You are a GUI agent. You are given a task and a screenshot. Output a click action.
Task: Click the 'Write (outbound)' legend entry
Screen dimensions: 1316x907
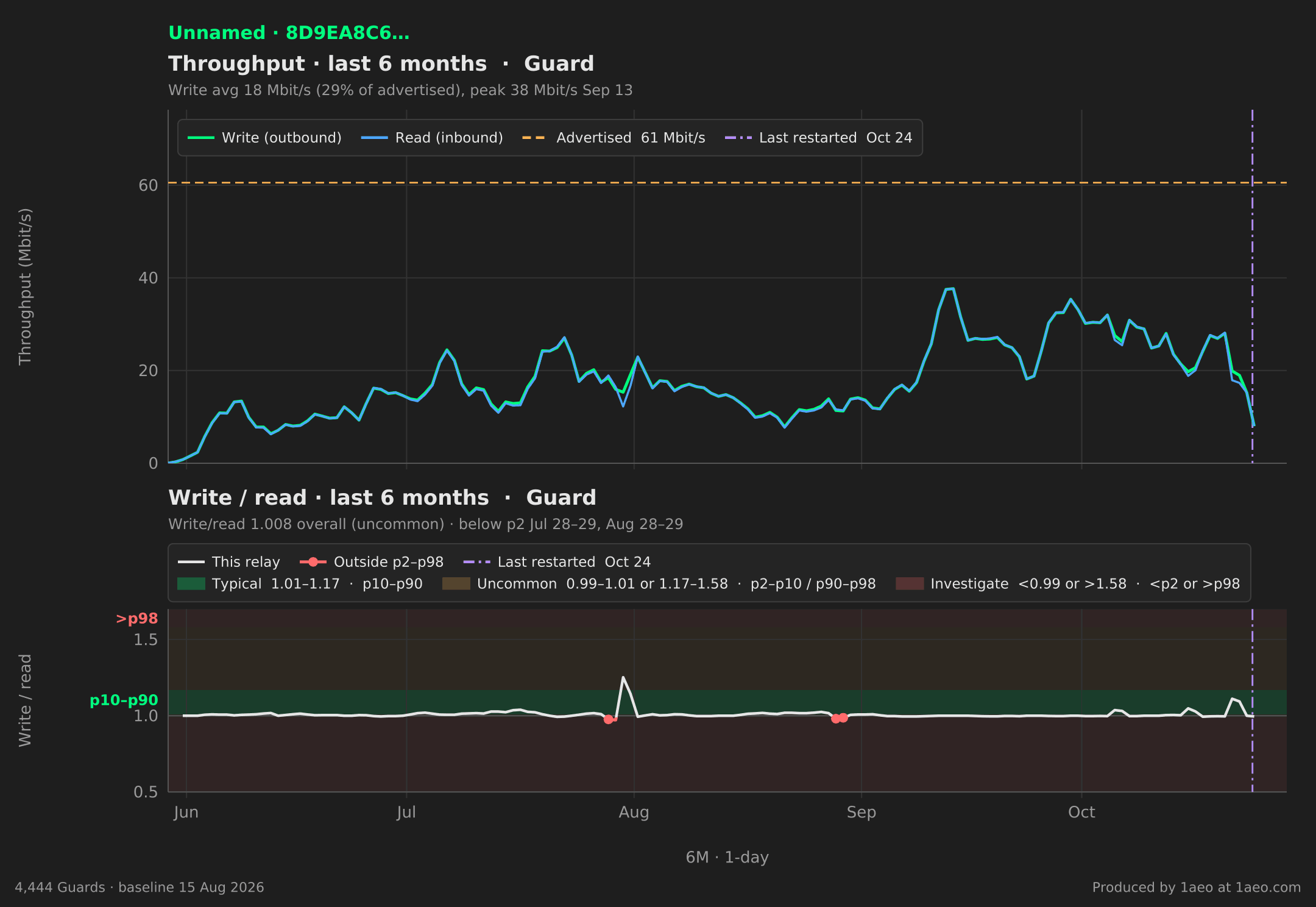(x=264, y=138)
